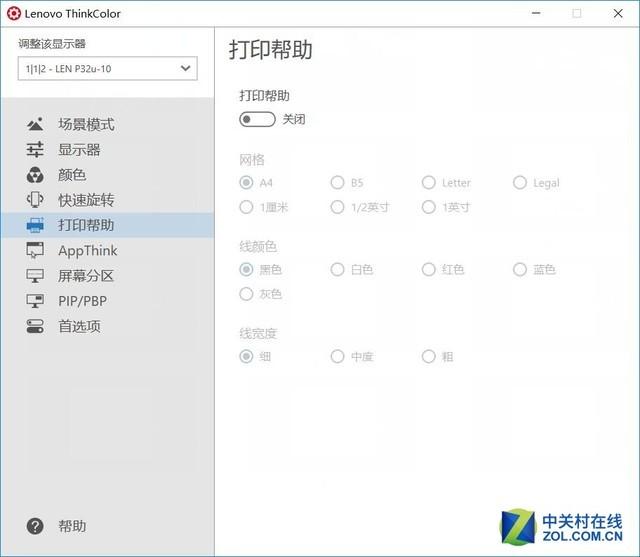Select the A4 grid option
This screenshot has height=557, width=640.
pos(246,182)
